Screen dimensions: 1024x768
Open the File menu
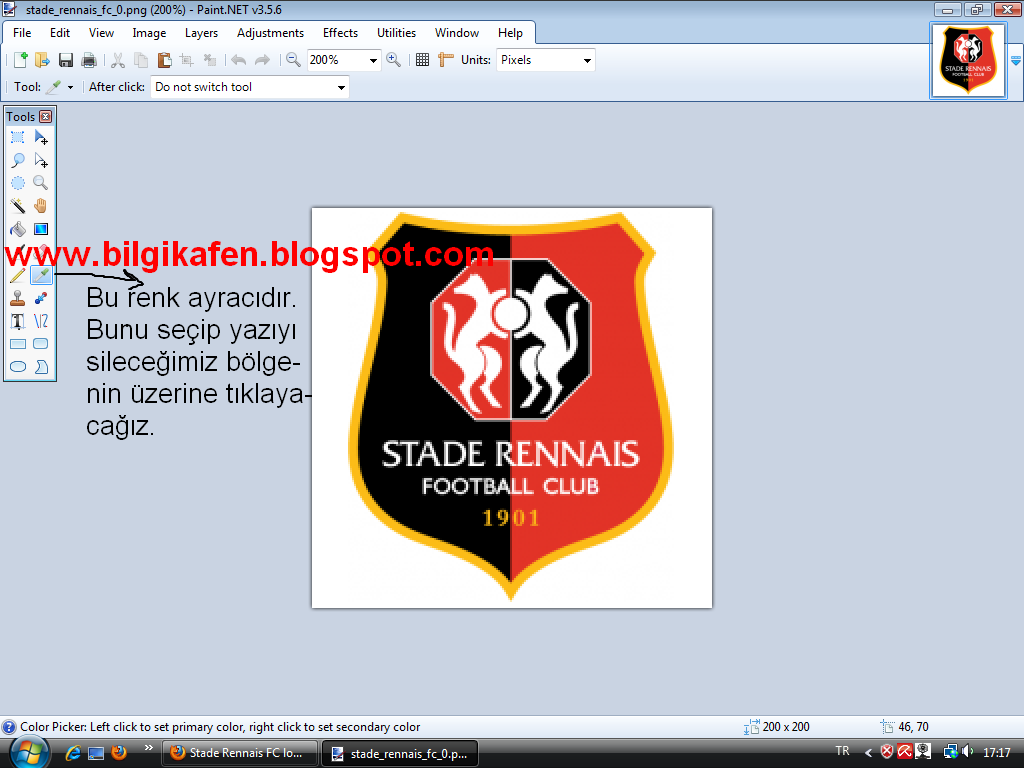click(x=22, y=33)
